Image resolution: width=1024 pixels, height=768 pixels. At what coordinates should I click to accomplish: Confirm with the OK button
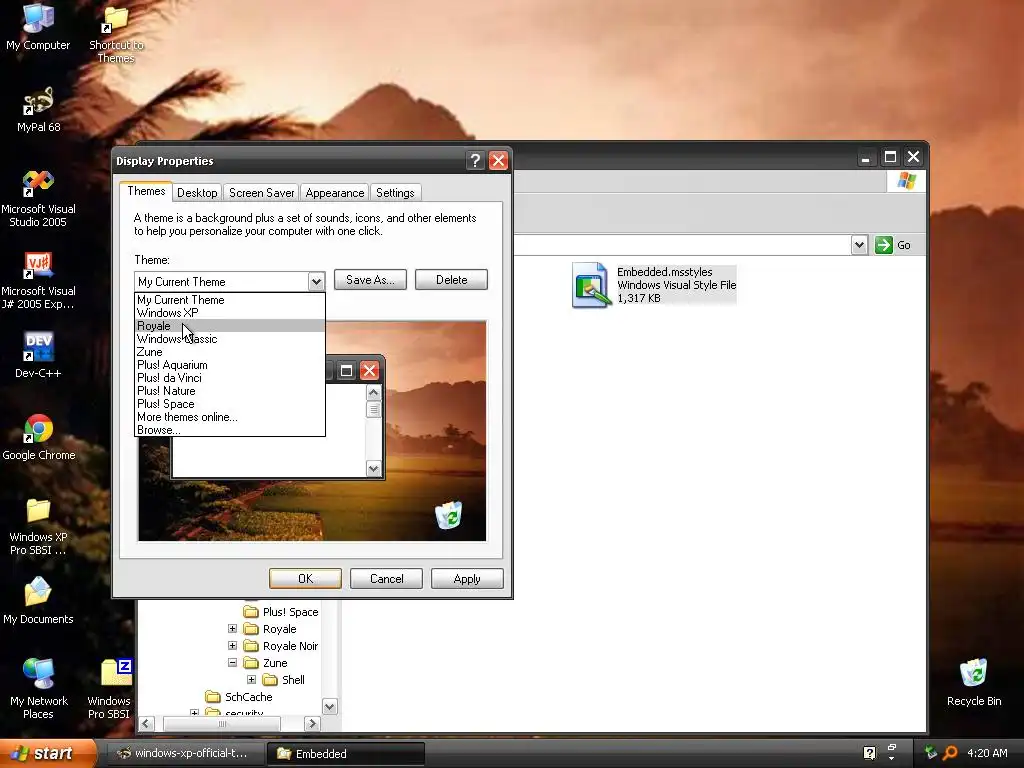point(306,579)
